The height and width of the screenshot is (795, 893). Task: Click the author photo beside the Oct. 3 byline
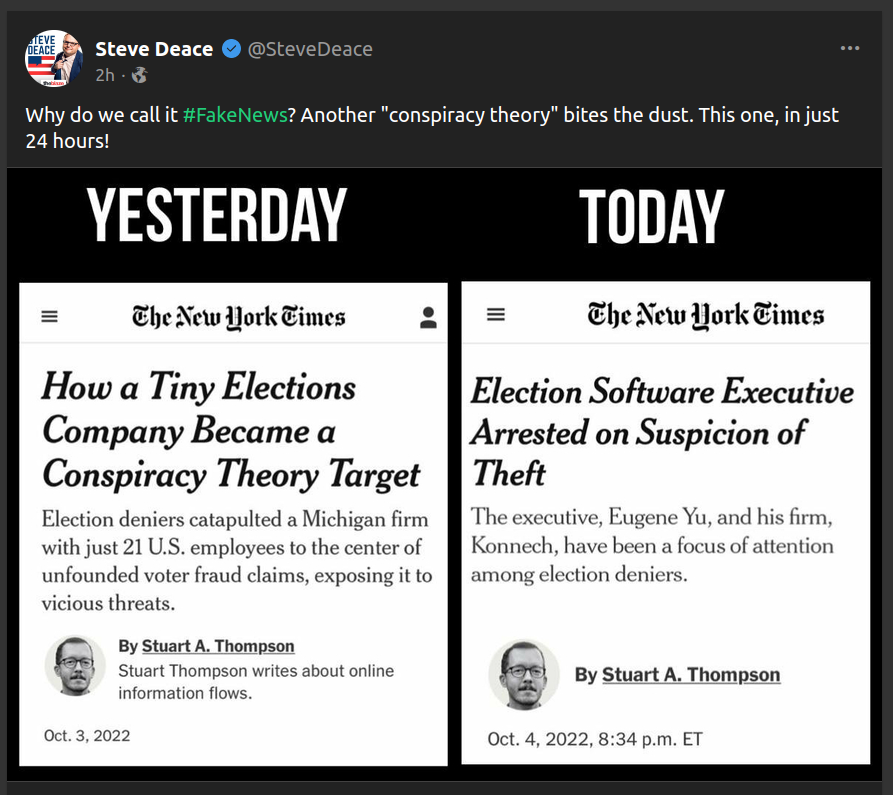click(x=75, y=666)
